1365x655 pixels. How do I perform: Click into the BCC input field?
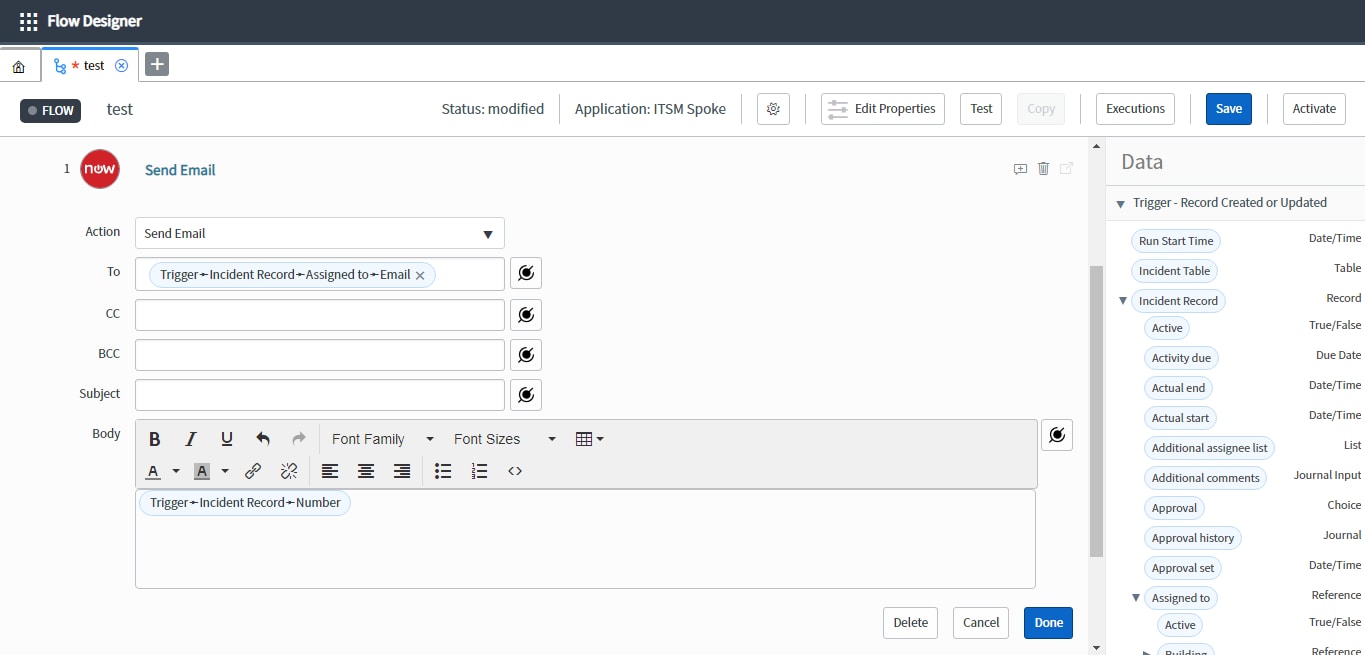320,354
